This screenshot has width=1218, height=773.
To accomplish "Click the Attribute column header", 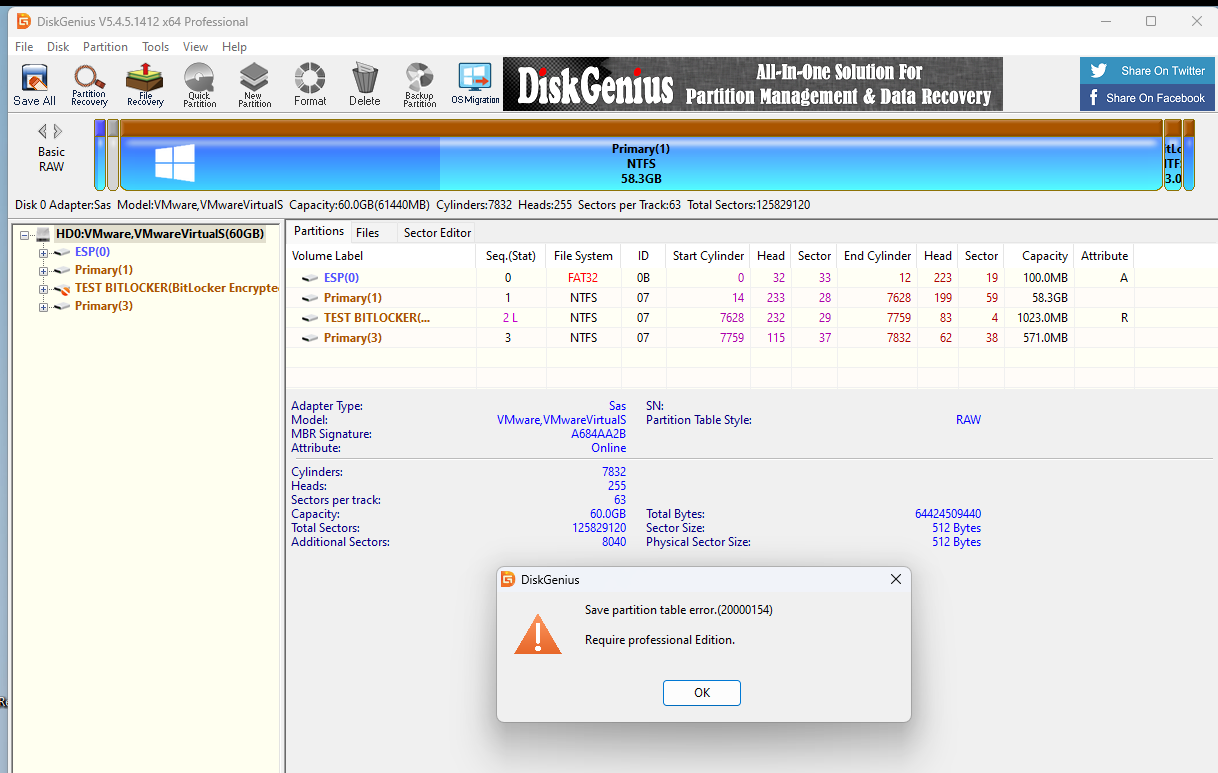I will click(1104, 256).
